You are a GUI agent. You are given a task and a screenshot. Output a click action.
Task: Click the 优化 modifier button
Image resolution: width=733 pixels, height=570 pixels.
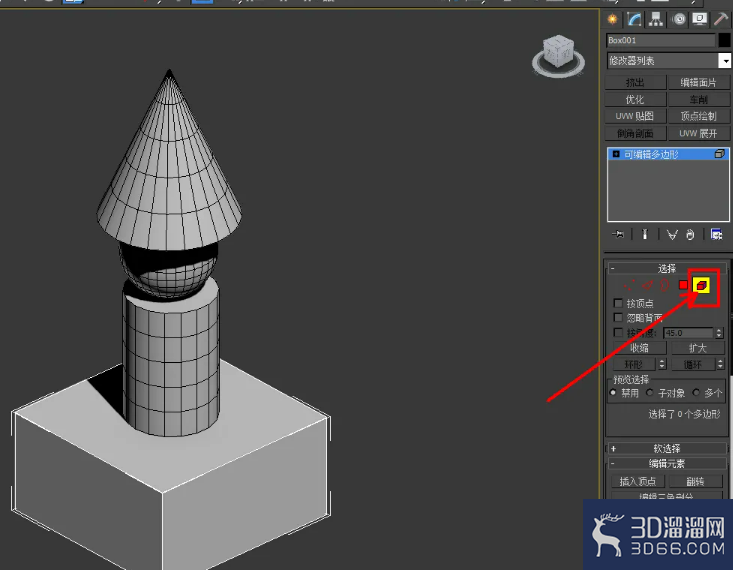[635, 99]
